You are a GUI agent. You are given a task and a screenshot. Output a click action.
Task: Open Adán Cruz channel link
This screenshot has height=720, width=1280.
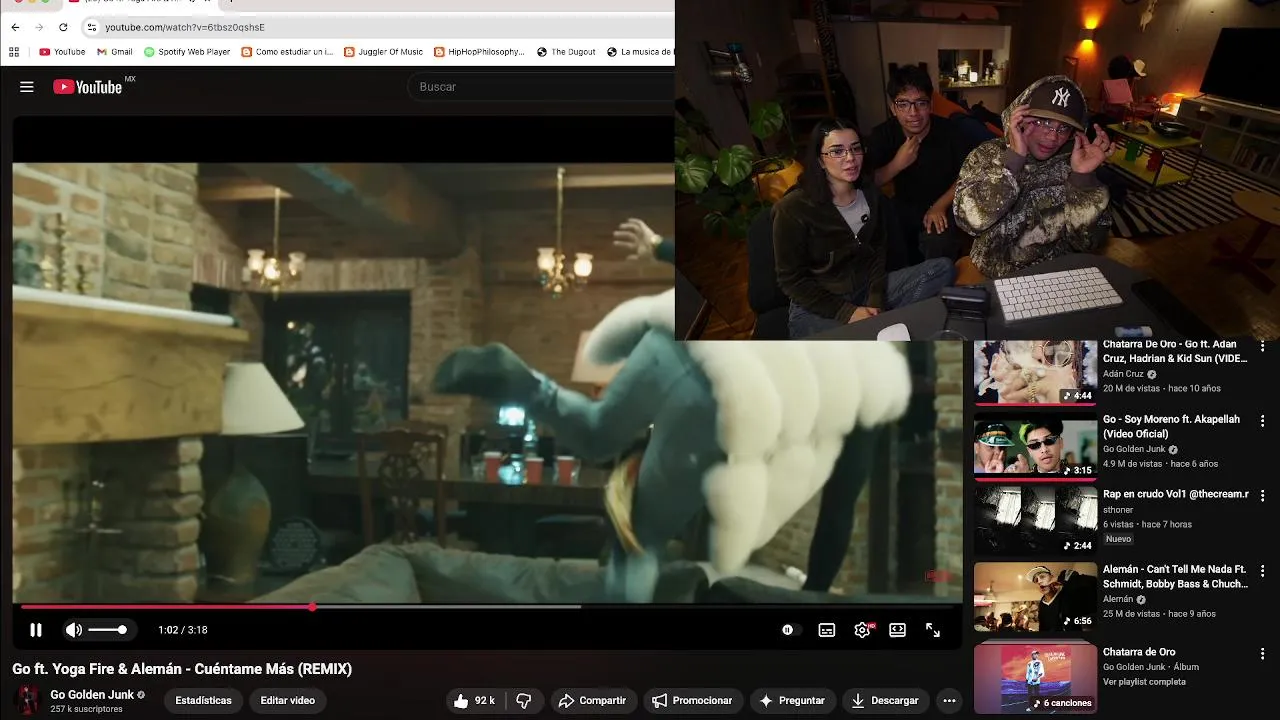1123,374
